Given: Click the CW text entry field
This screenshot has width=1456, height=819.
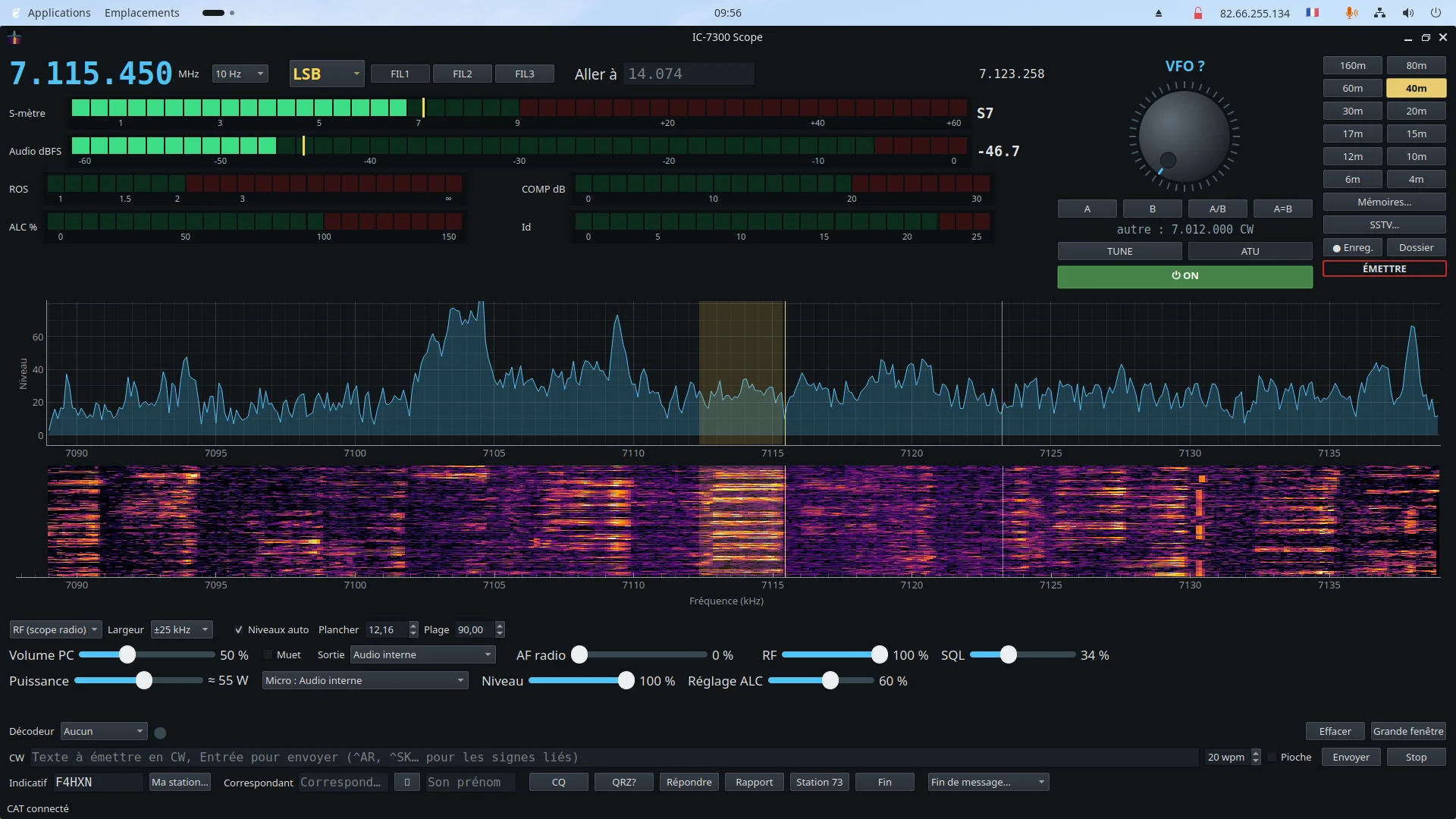Looking at the screenshot, I should [613, 757].
